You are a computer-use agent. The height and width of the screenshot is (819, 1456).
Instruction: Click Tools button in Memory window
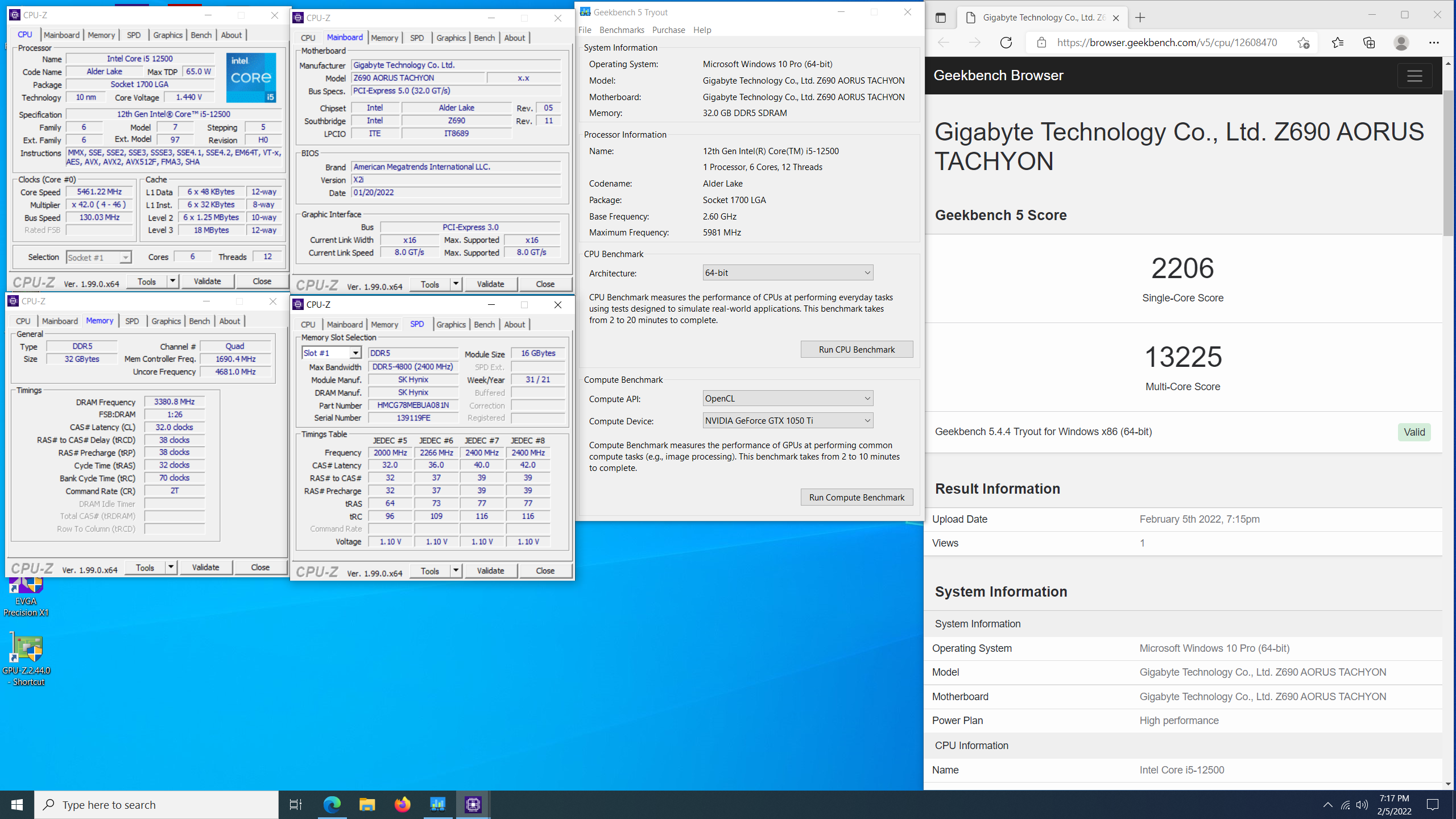tap(145, 567)
